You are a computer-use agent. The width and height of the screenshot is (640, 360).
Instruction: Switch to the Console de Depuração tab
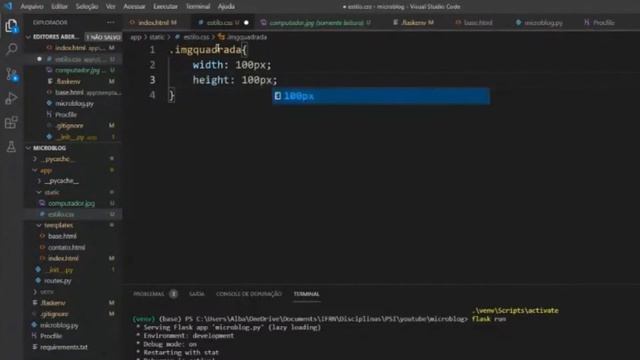[249, 294]
